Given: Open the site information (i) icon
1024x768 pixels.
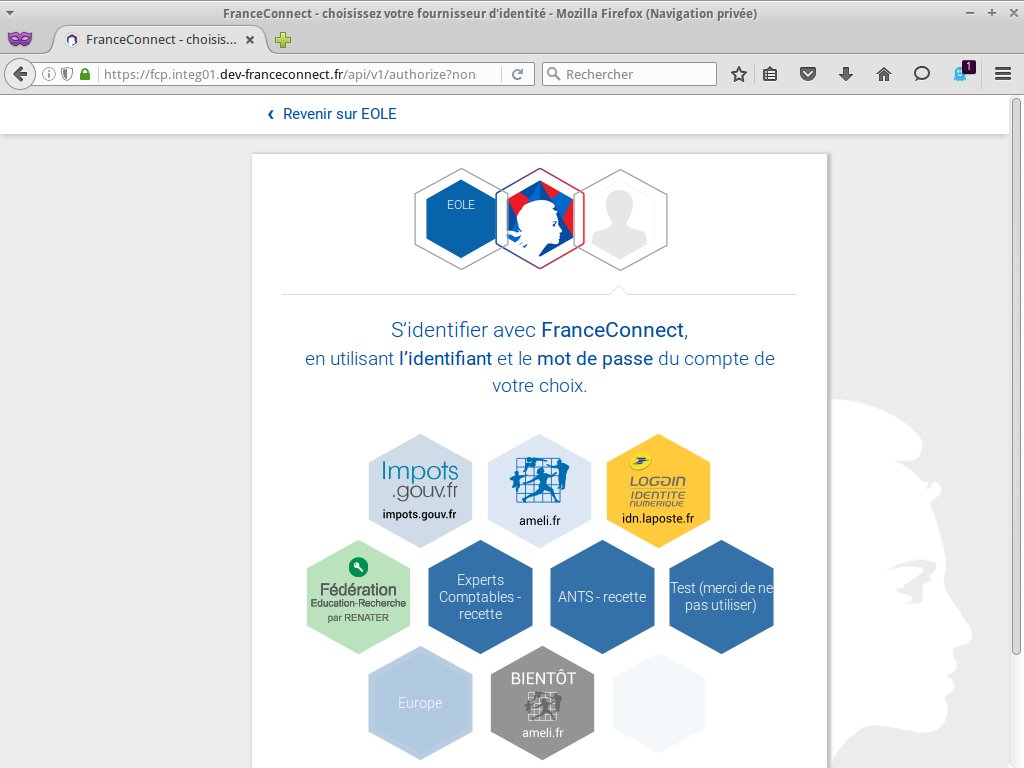Looking at the screenshot, I should [48, 74].
